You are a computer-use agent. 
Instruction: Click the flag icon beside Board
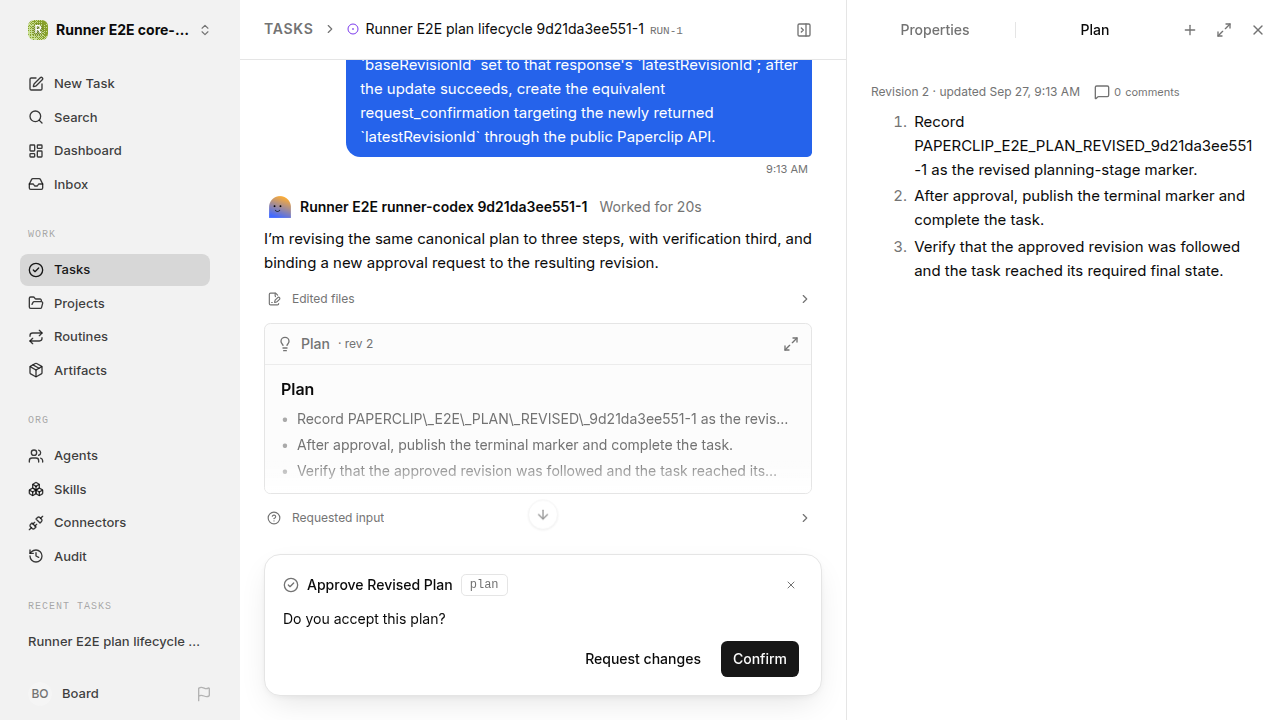point(204,693)
